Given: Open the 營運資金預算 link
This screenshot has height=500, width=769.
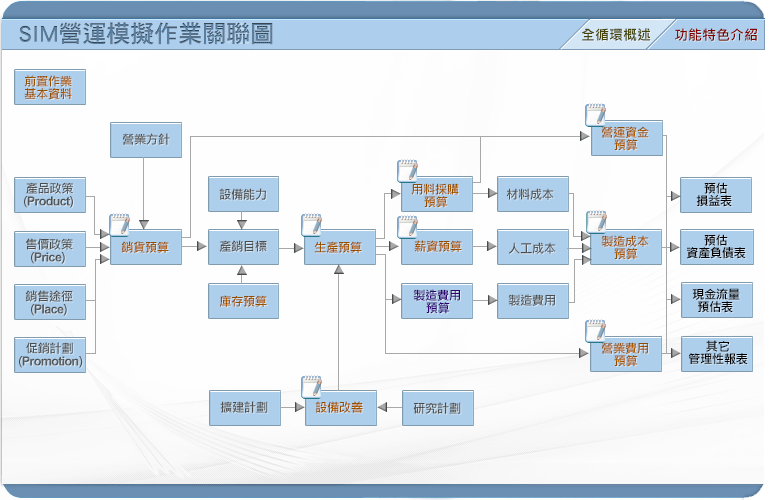Looking at the screenshot, I should tap(627, 138).
